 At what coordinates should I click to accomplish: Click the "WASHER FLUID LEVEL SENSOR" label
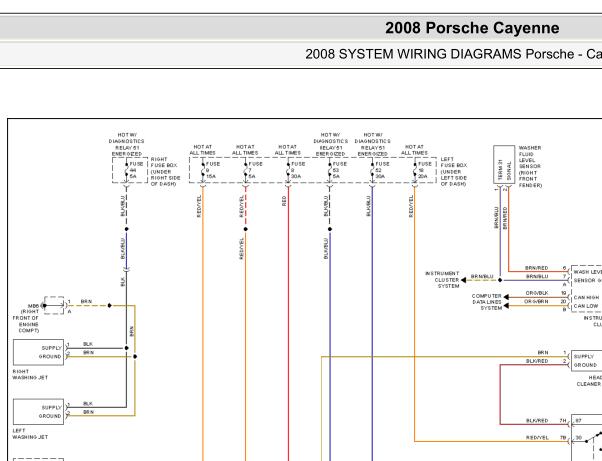point(530,167)
